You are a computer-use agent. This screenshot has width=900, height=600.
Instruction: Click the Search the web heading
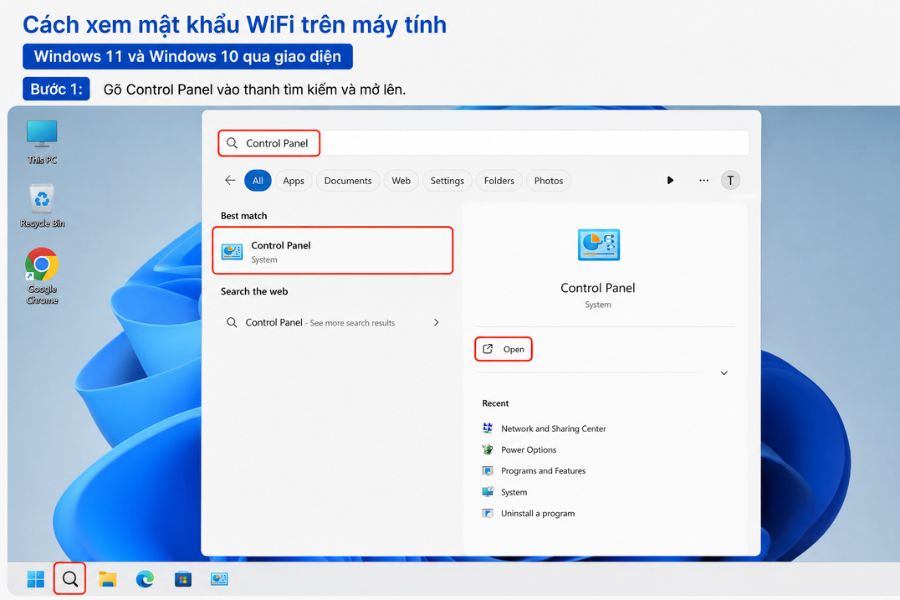pos(254,291)
